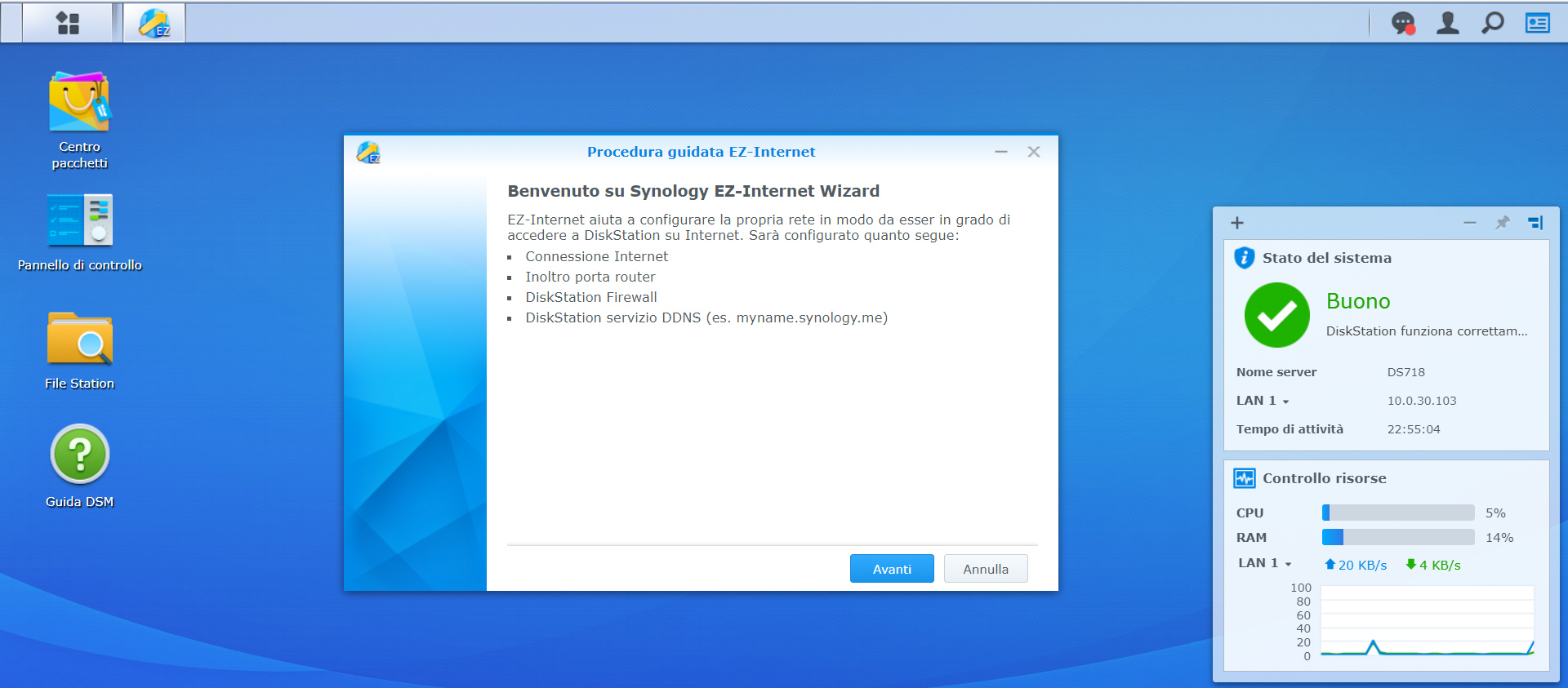
Task: Click 'DiskStation Firewall' list item
Action: (x=591, y=297)
